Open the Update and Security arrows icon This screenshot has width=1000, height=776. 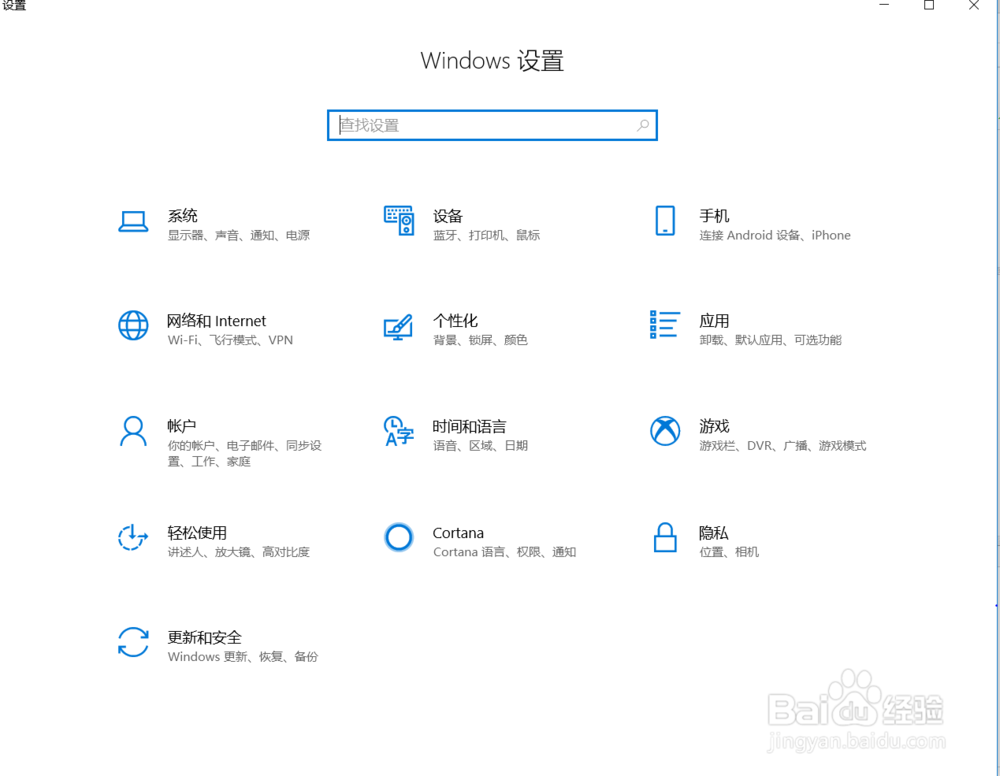[x=133, y=642]
